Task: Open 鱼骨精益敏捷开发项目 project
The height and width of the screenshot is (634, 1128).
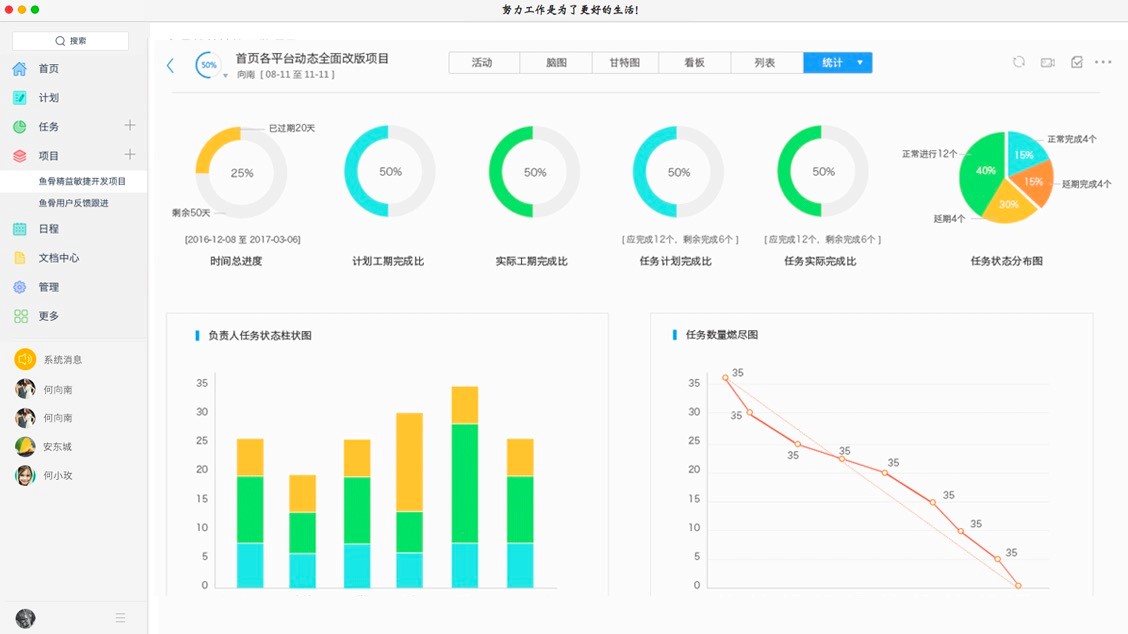Action: (82, 181)
